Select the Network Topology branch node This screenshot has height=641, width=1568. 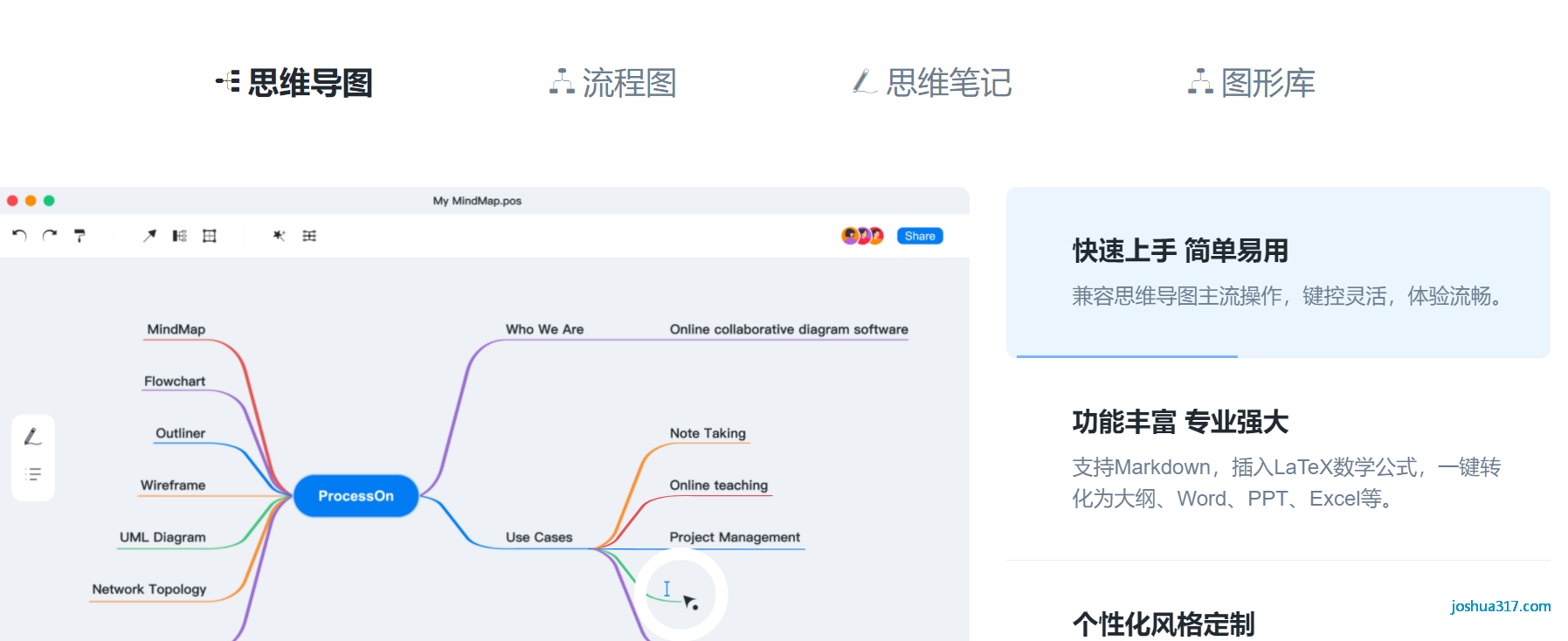149,589
